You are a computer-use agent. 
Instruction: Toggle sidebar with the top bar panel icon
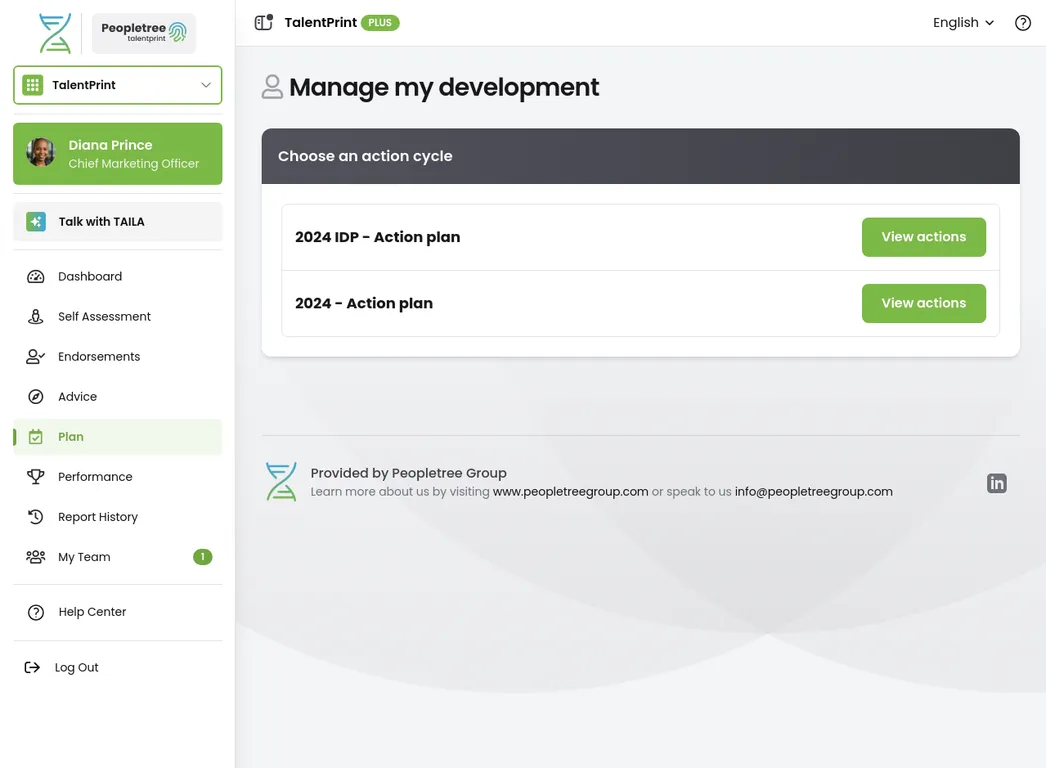pos(264,23)
